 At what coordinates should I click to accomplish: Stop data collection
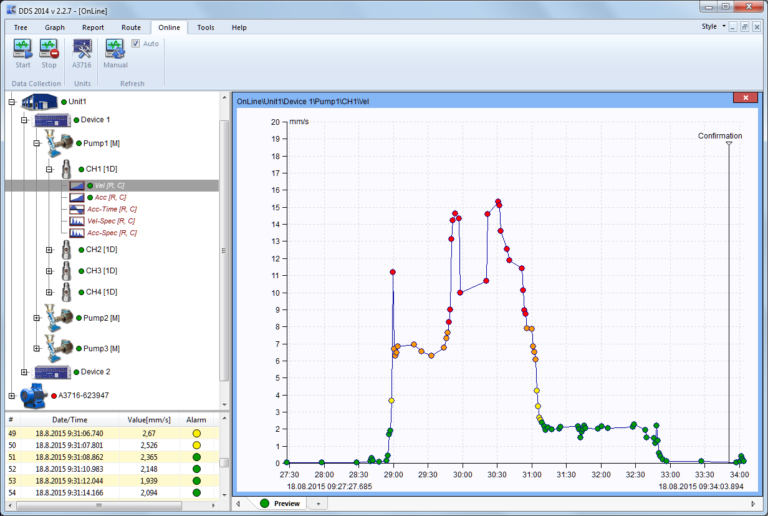coord(49,49)
